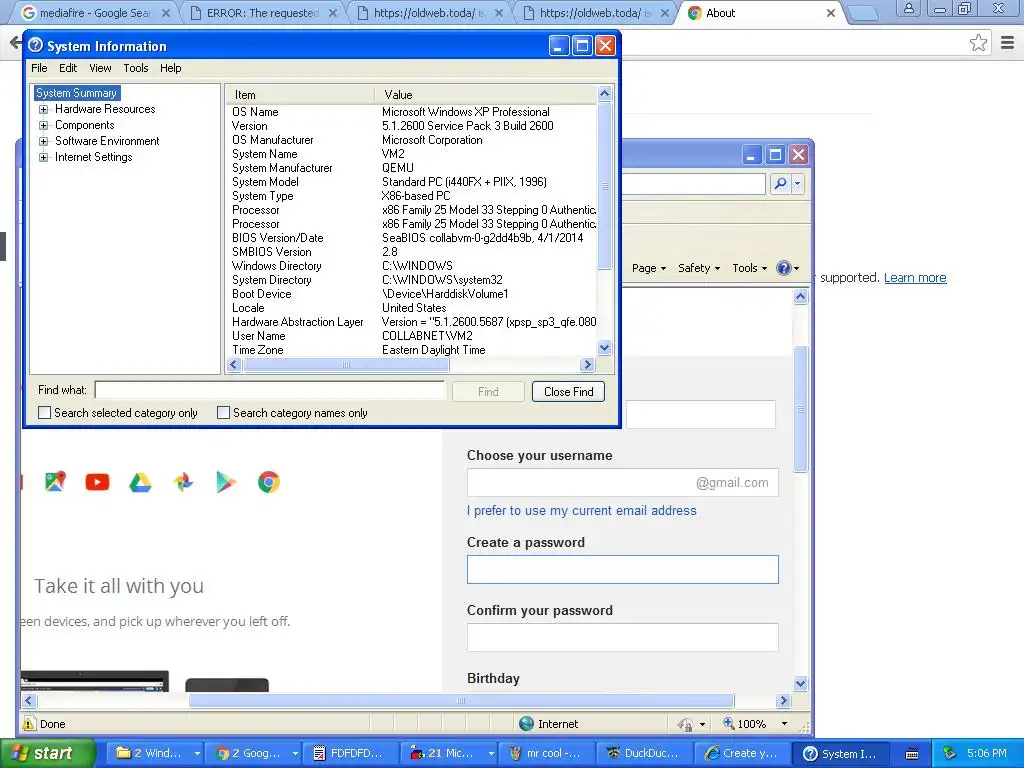Click System Information title bar icon
The image size is (1024, 768).
35,45
